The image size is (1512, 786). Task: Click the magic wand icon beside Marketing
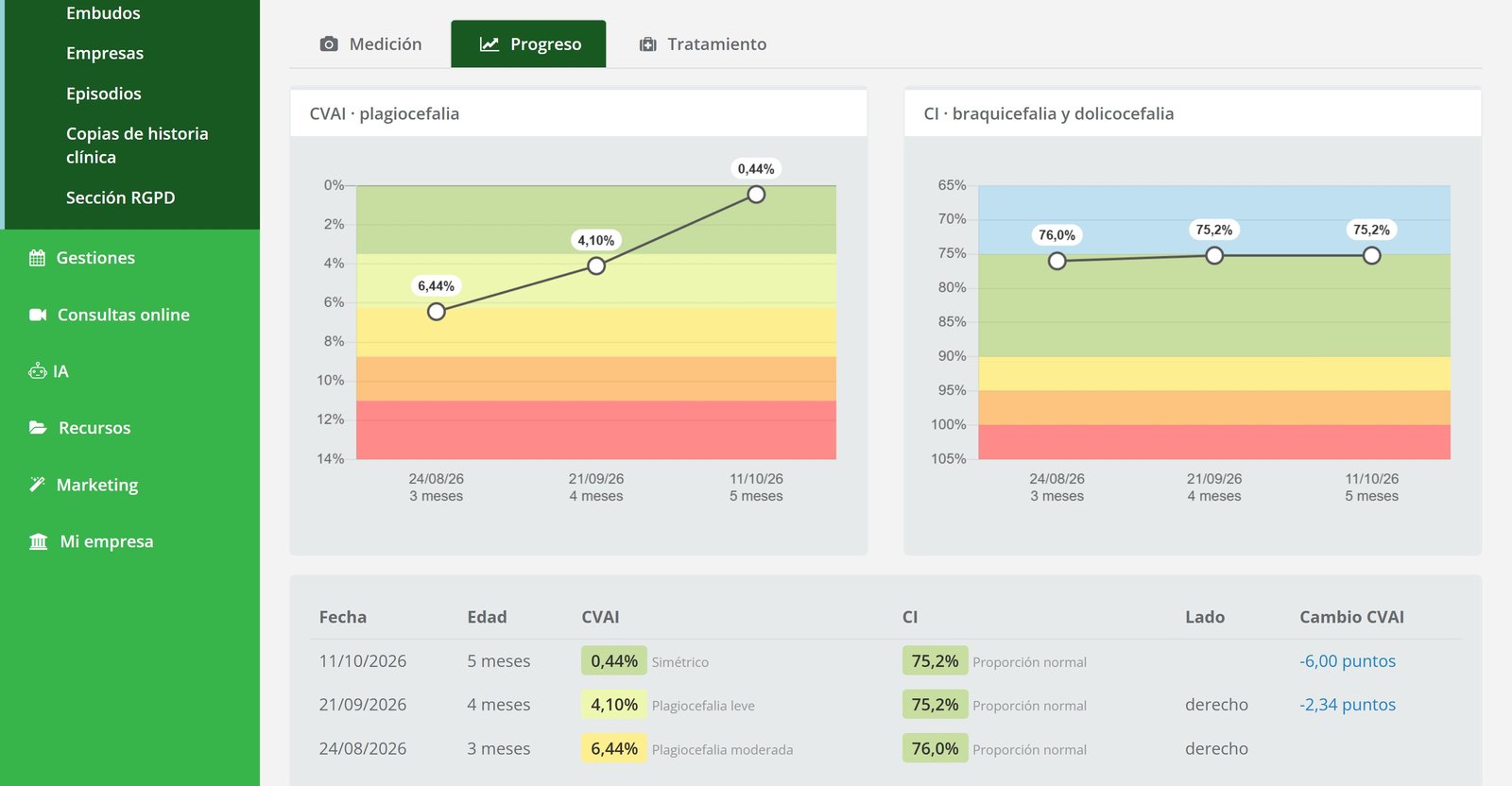coord(37,485)
